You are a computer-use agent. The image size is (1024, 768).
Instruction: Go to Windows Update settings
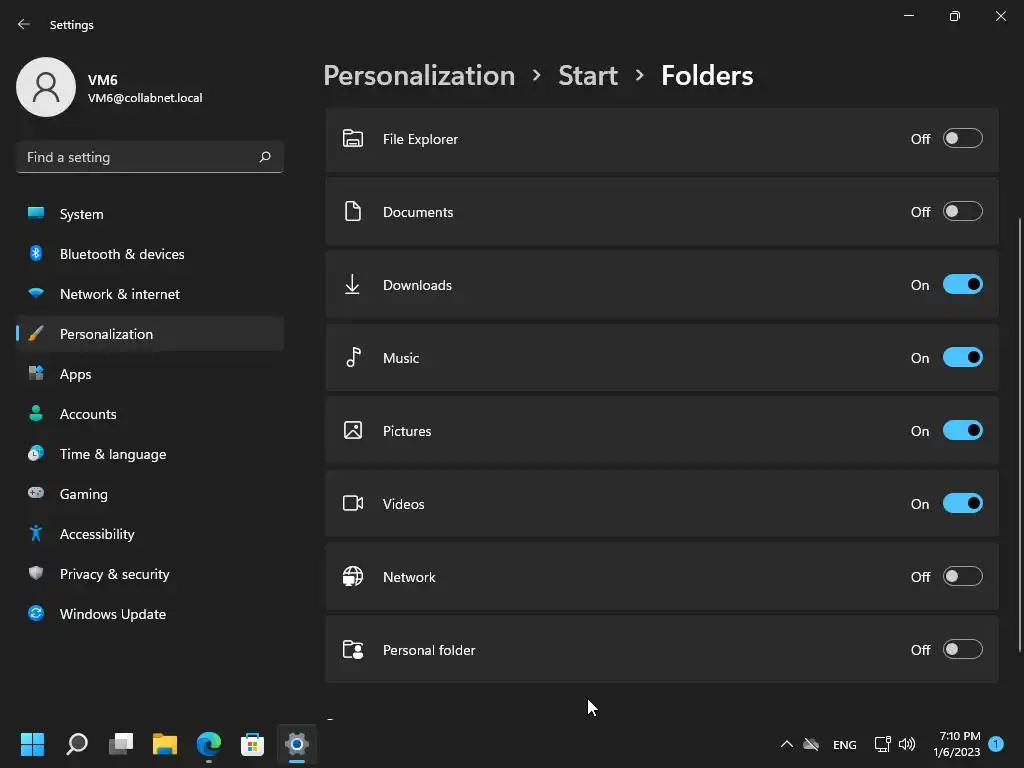click(x=112, y=614)
